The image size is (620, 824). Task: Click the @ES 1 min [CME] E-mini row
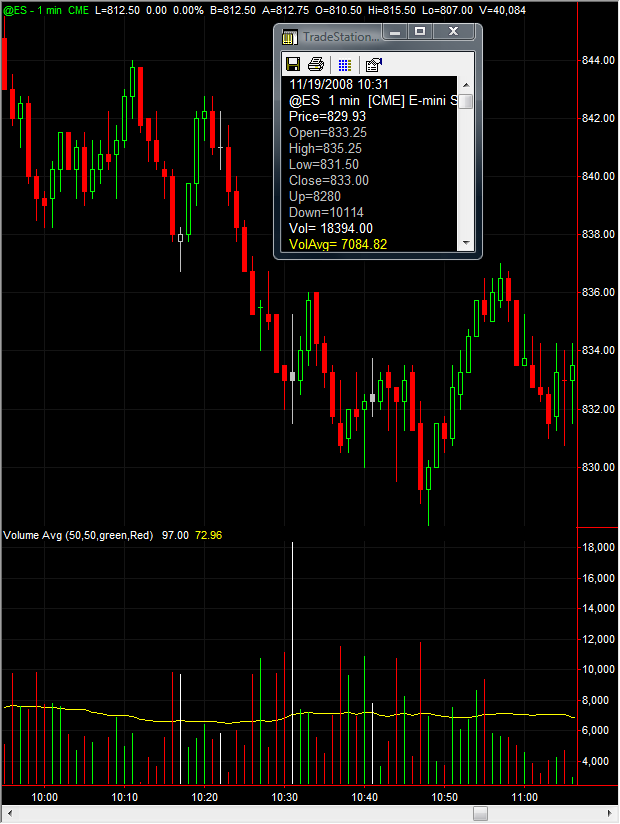click(x=373, y=100)
